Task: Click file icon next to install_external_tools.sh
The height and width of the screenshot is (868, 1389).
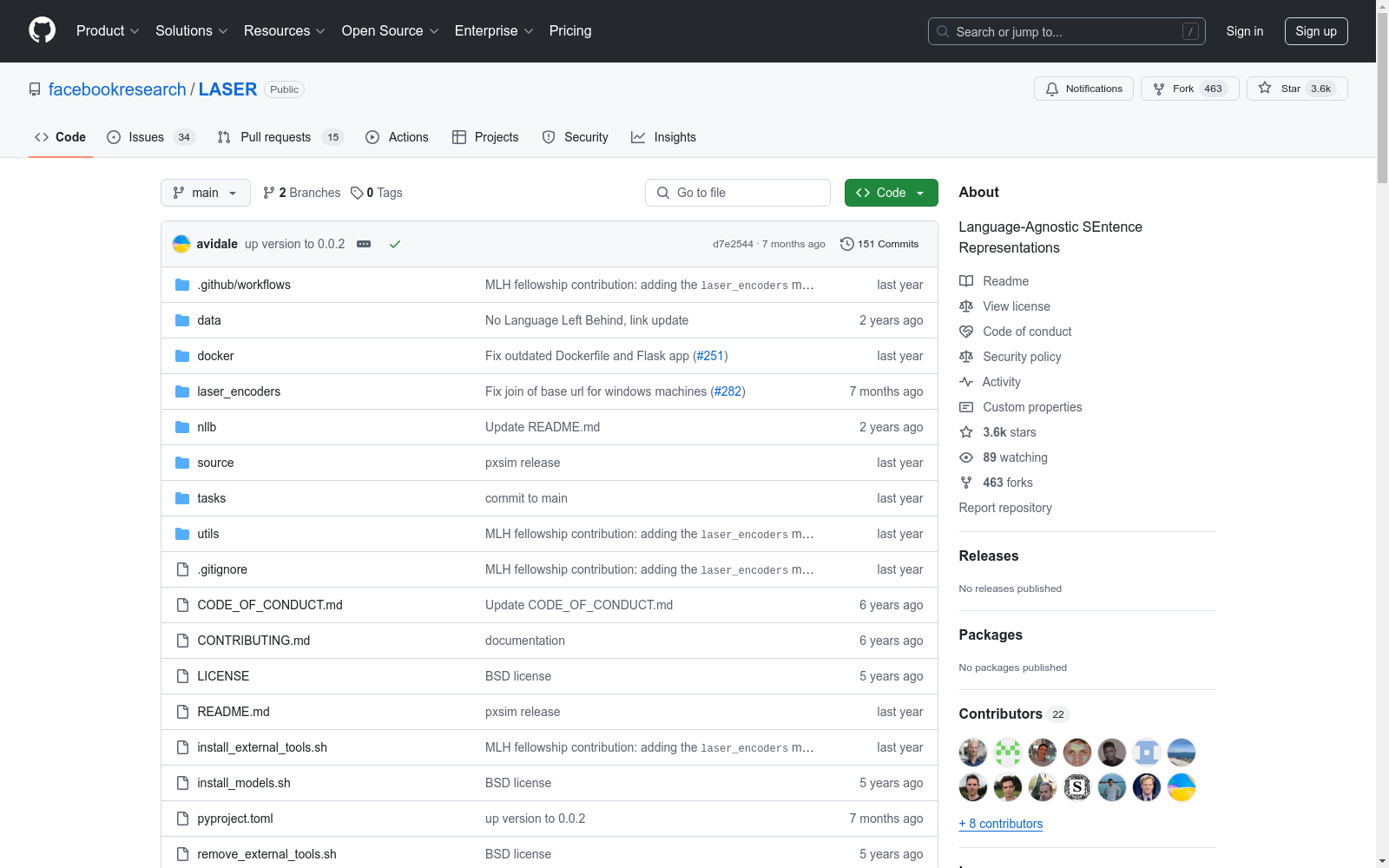Action: [x=182, y=747]
